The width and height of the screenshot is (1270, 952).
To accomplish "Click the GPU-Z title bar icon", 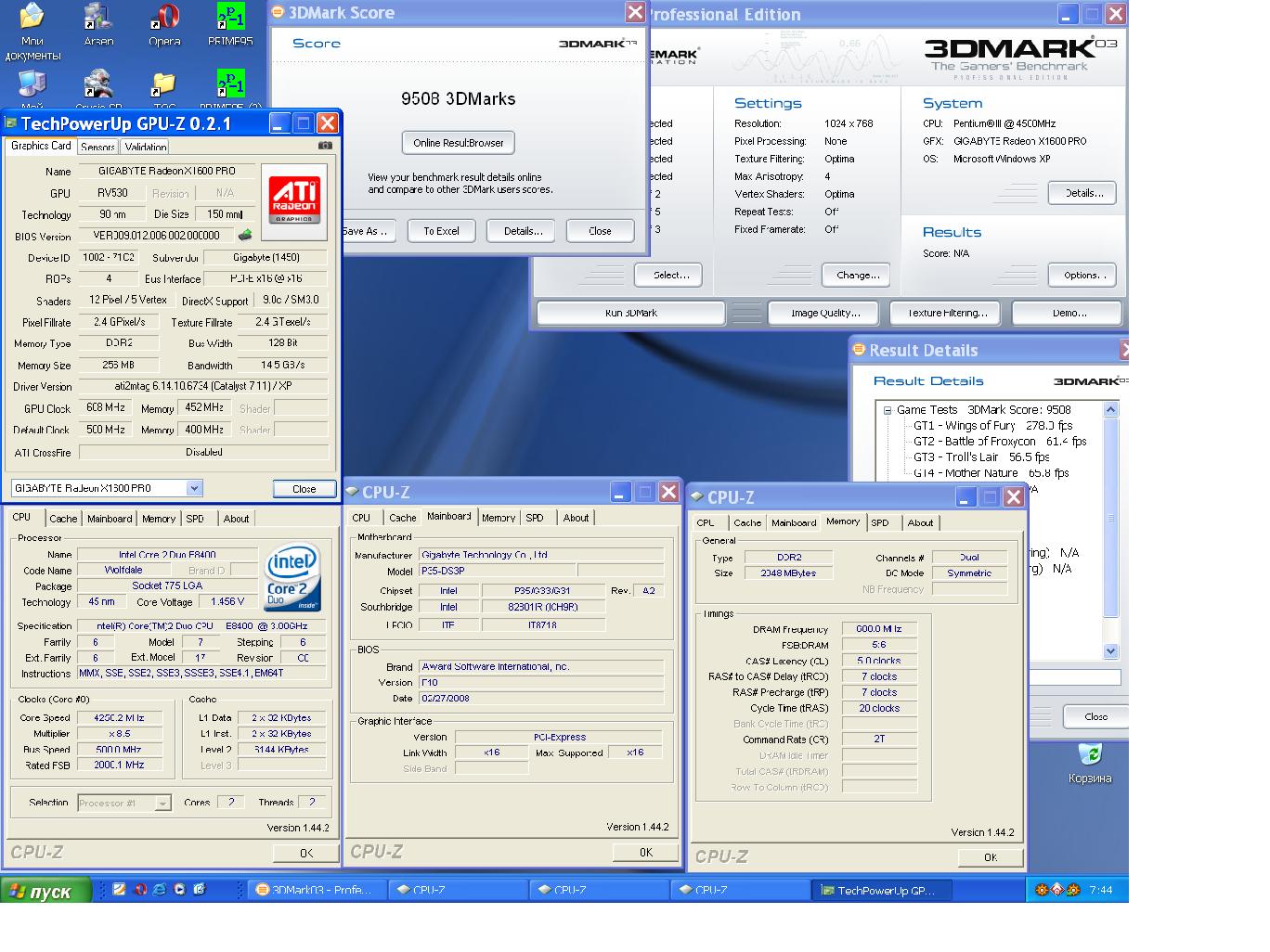I will pos(11,123).
